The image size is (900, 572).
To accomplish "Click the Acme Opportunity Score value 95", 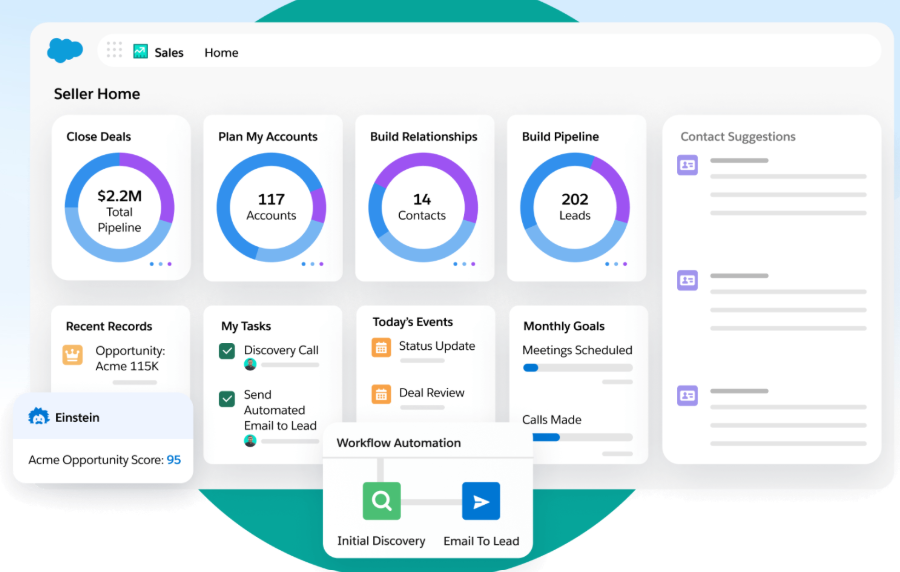I will click(174, 460).
